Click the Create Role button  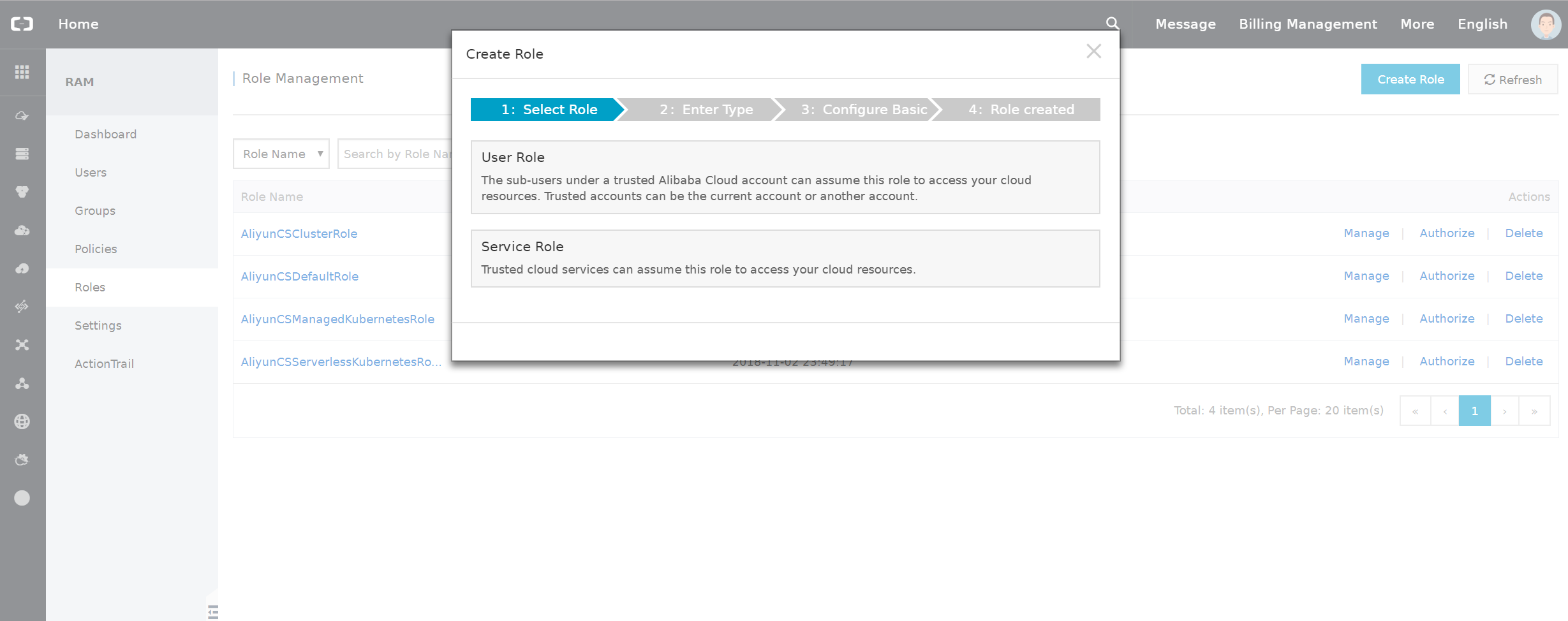click(1410, 79)
